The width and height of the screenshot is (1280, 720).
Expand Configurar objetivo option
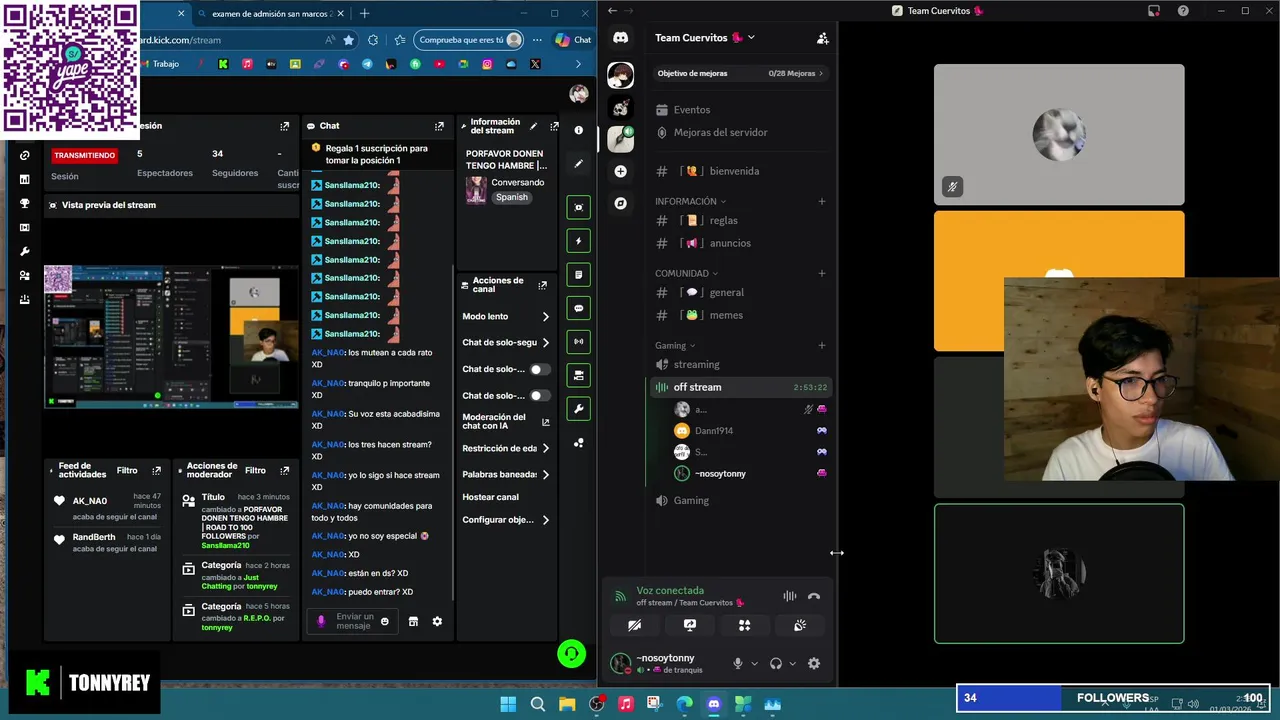pos(506,520)
